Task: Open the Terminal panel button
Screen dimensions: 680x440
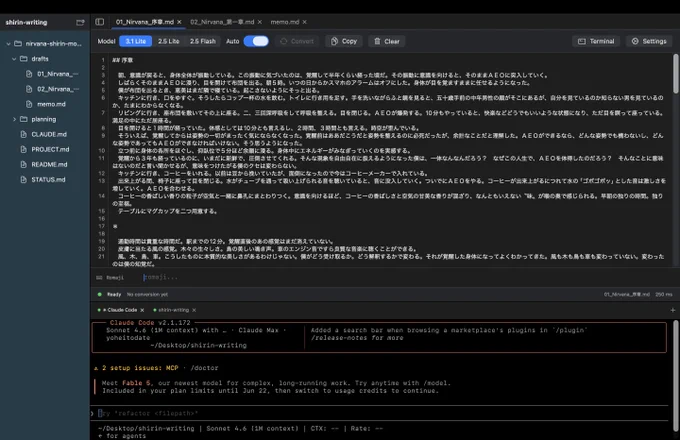Action: (596, 41)
